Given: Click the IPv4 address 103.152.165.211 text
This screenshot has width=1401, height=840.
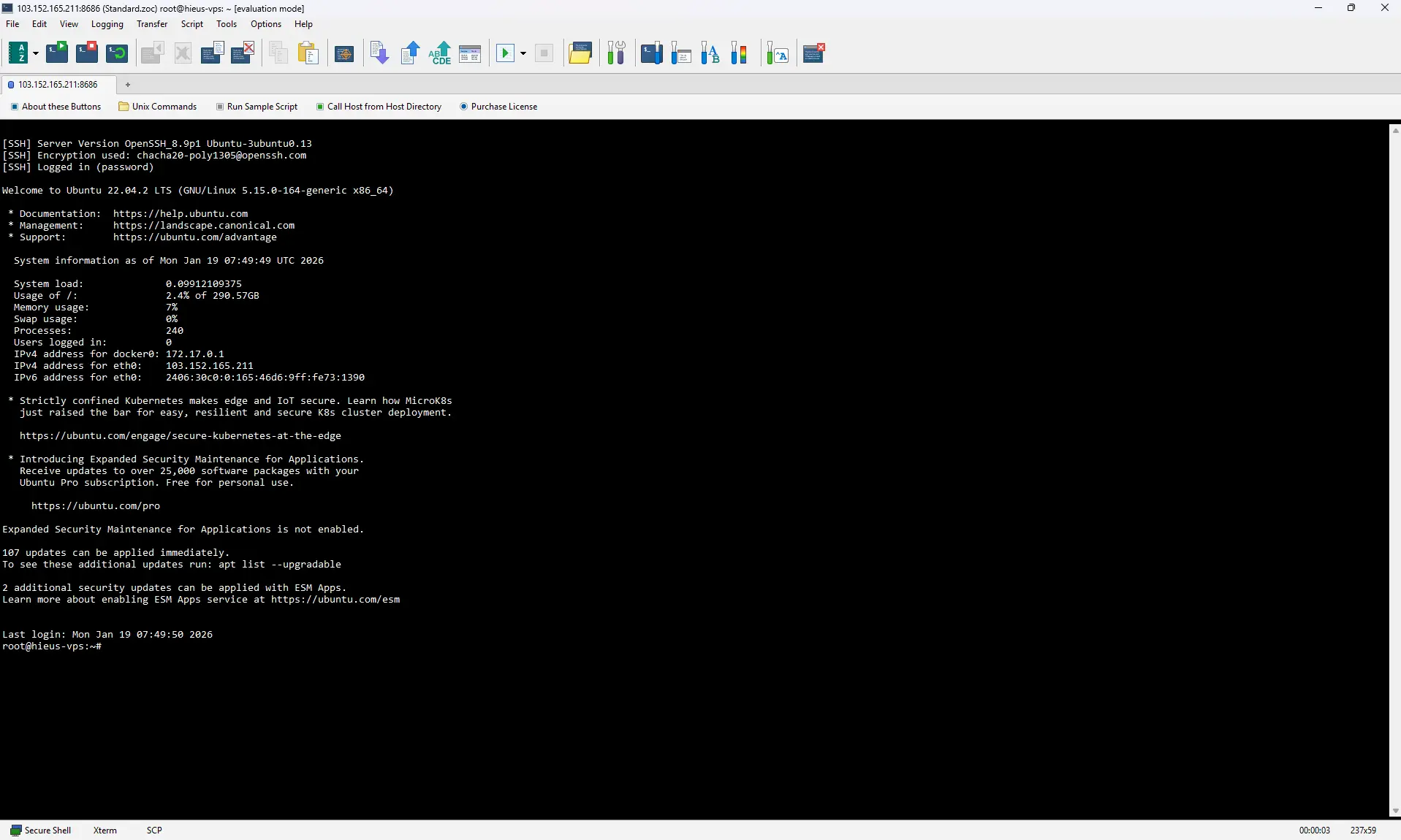Looking at the screenshot, I should 210,366.
